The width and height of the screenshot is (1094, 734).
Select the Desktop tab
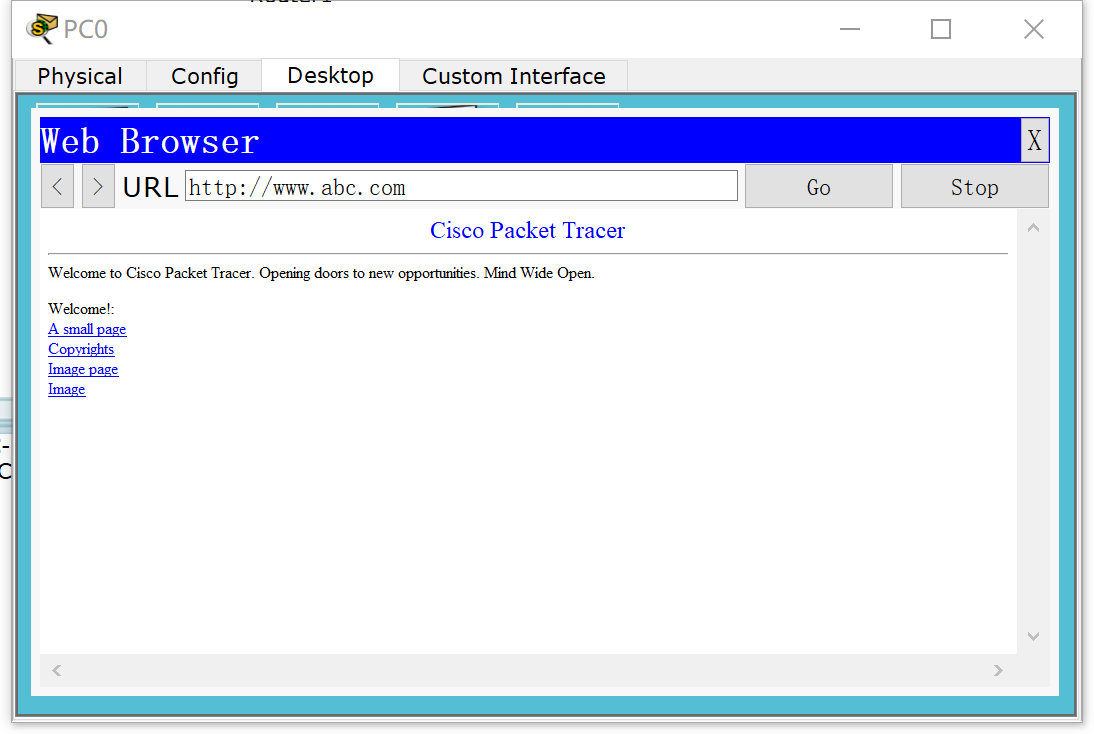[331, 75]
